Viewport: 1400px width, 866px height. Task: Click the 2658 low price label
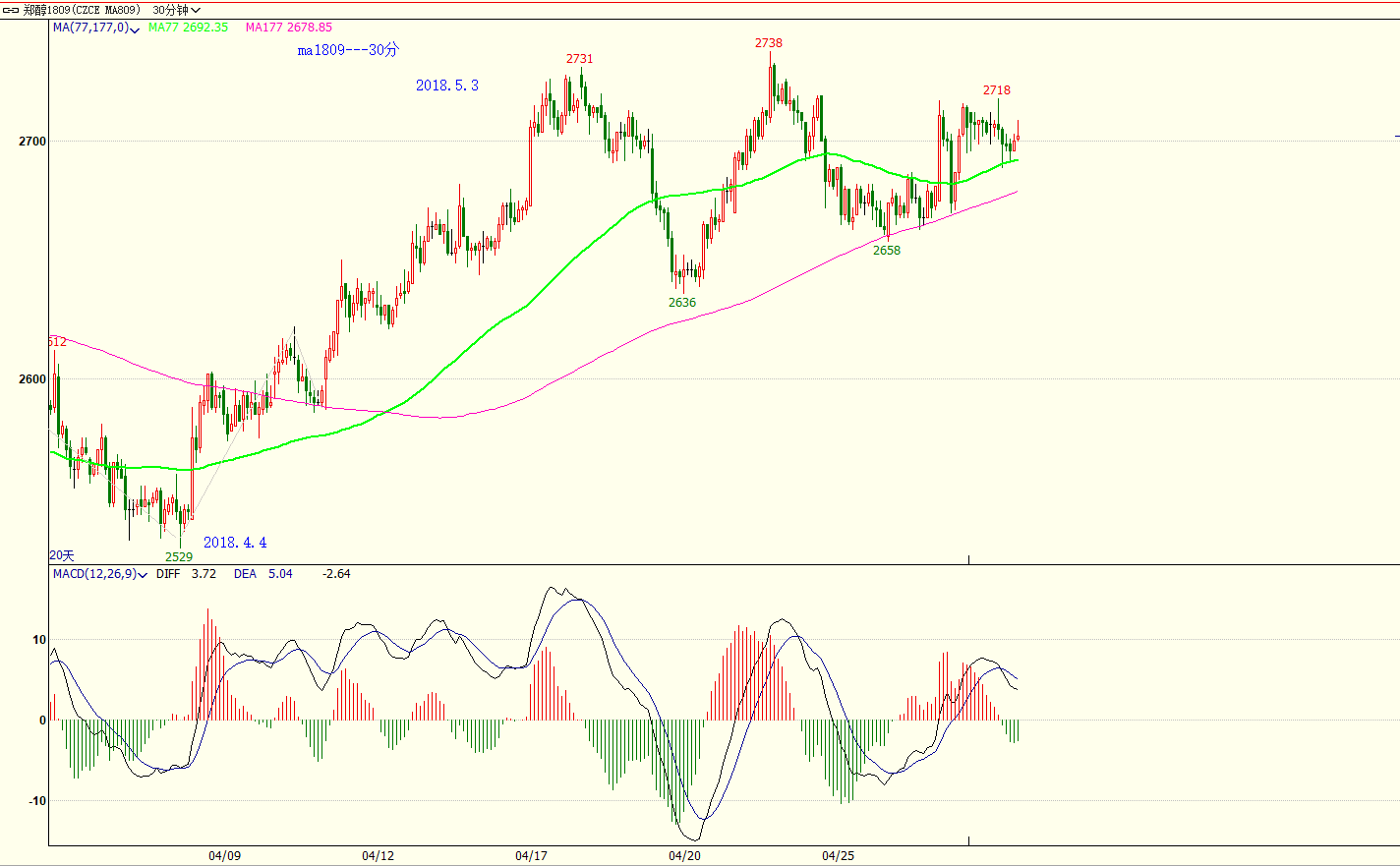886,251
